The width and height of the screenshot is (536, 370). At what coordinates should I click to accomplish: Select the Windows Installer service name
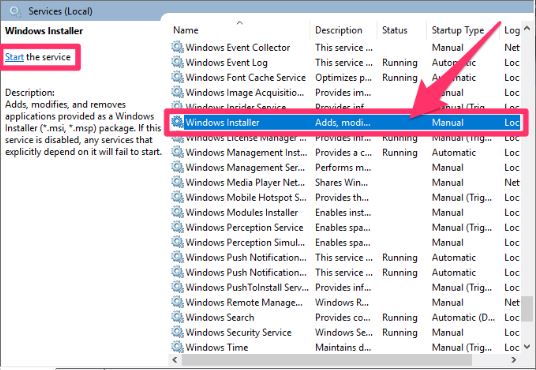click(222, 122)
